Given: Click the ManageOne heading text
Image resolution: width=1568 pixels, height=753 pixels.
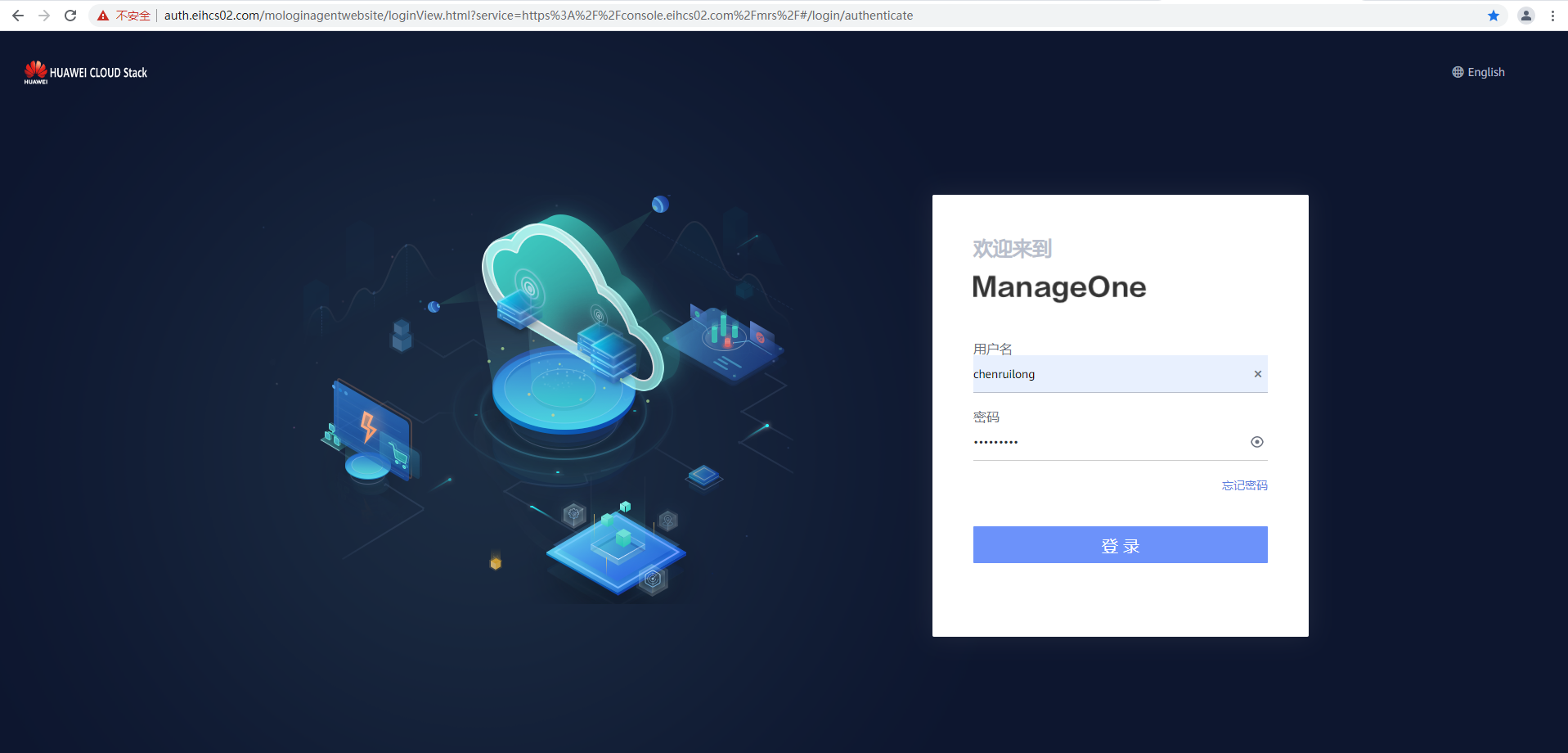Looking at the screenshot, I should pos(1059,287).
